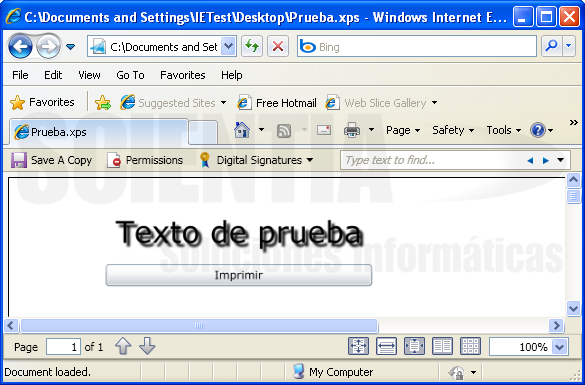Show more command bar items chevron
Image resolution: width=585 pixels, height=385 pixels.
tap(574, 123)
